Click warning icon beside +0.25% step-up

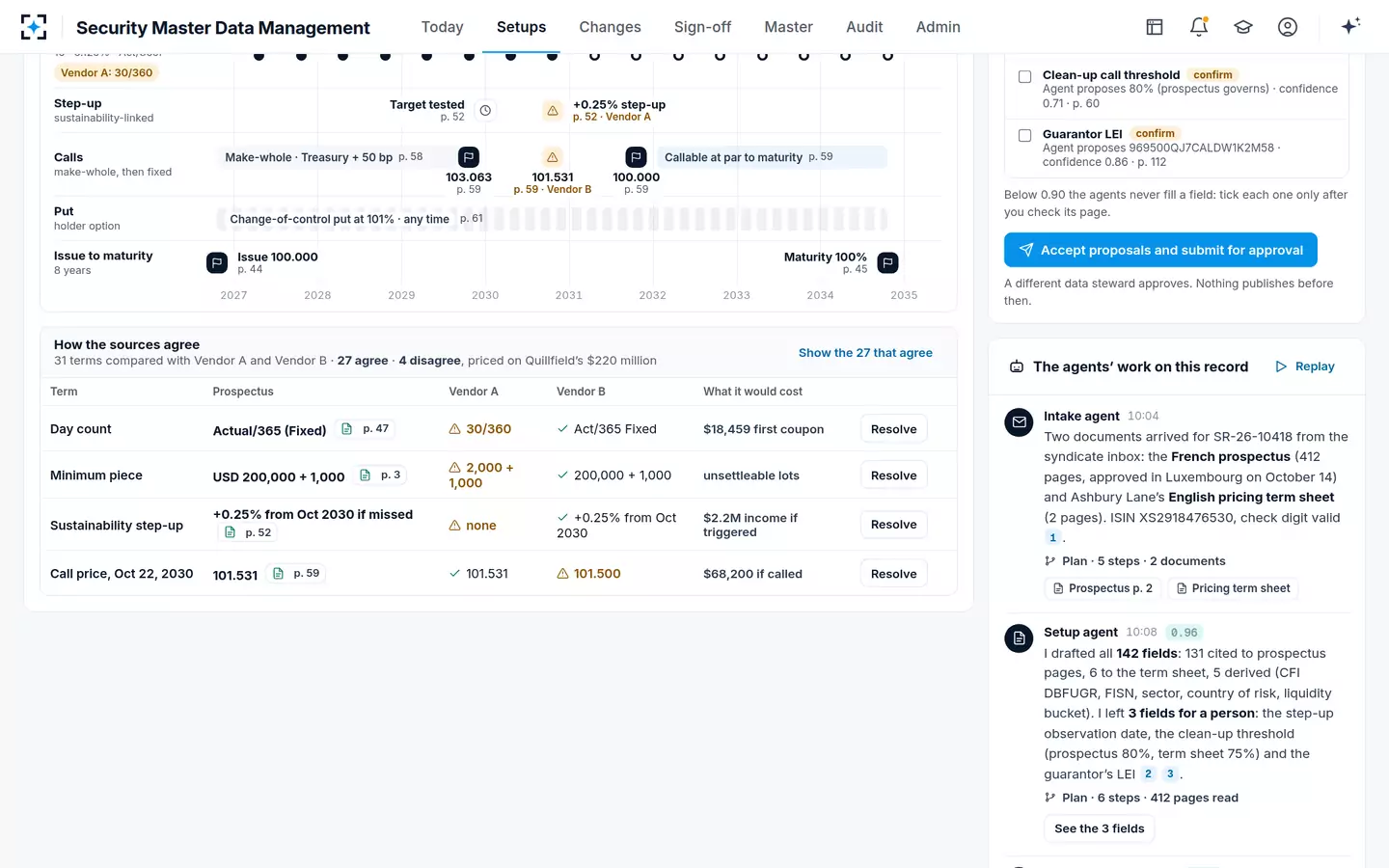(553, 111)
